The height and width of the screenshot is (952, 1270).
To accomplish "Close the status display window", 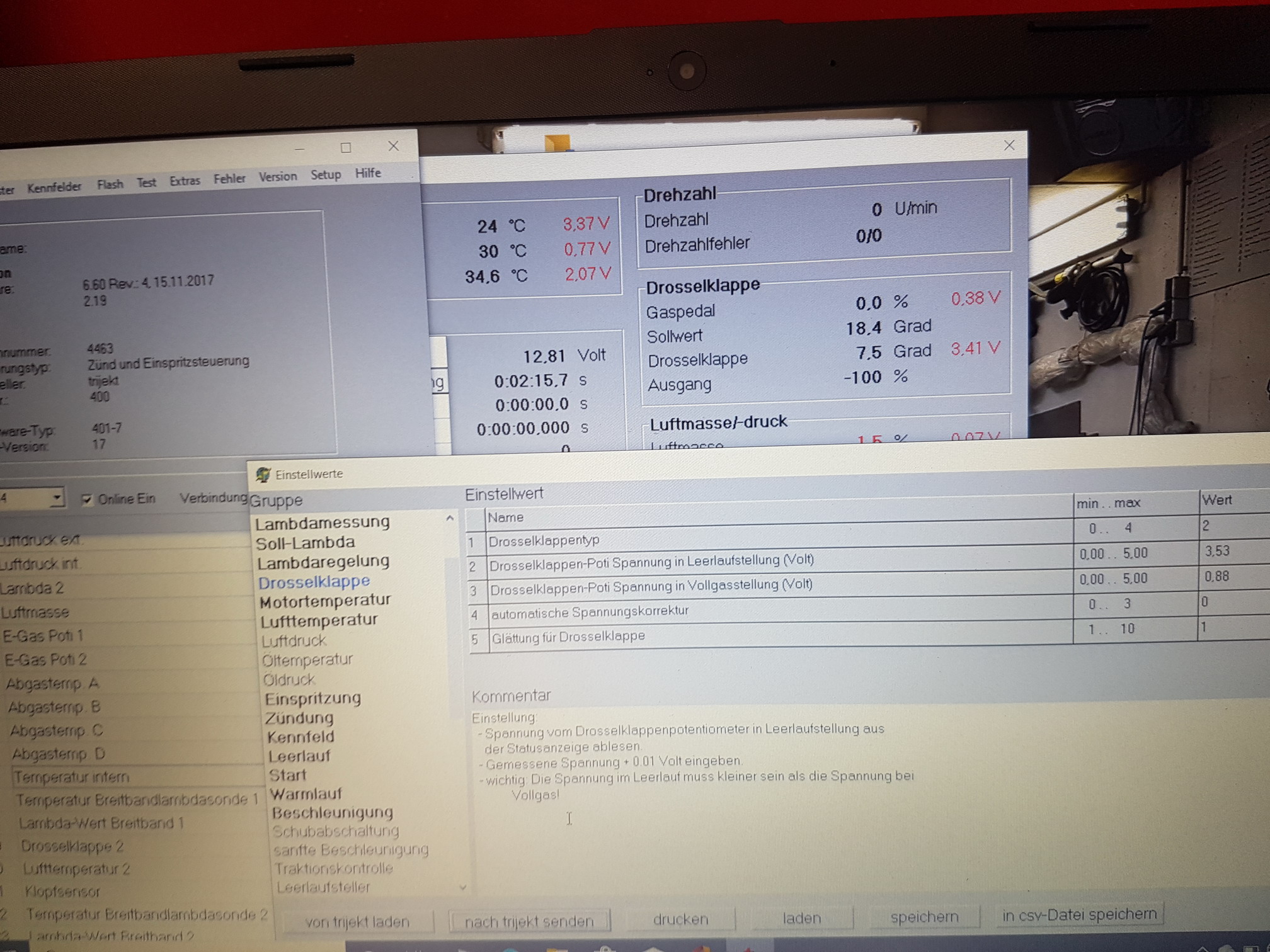I will click(1009, 145).
